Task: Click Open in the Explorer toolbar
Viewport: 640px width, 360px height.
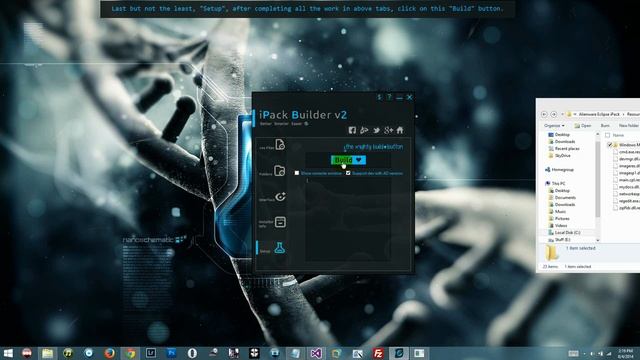Action: click(x=583, y=125)
